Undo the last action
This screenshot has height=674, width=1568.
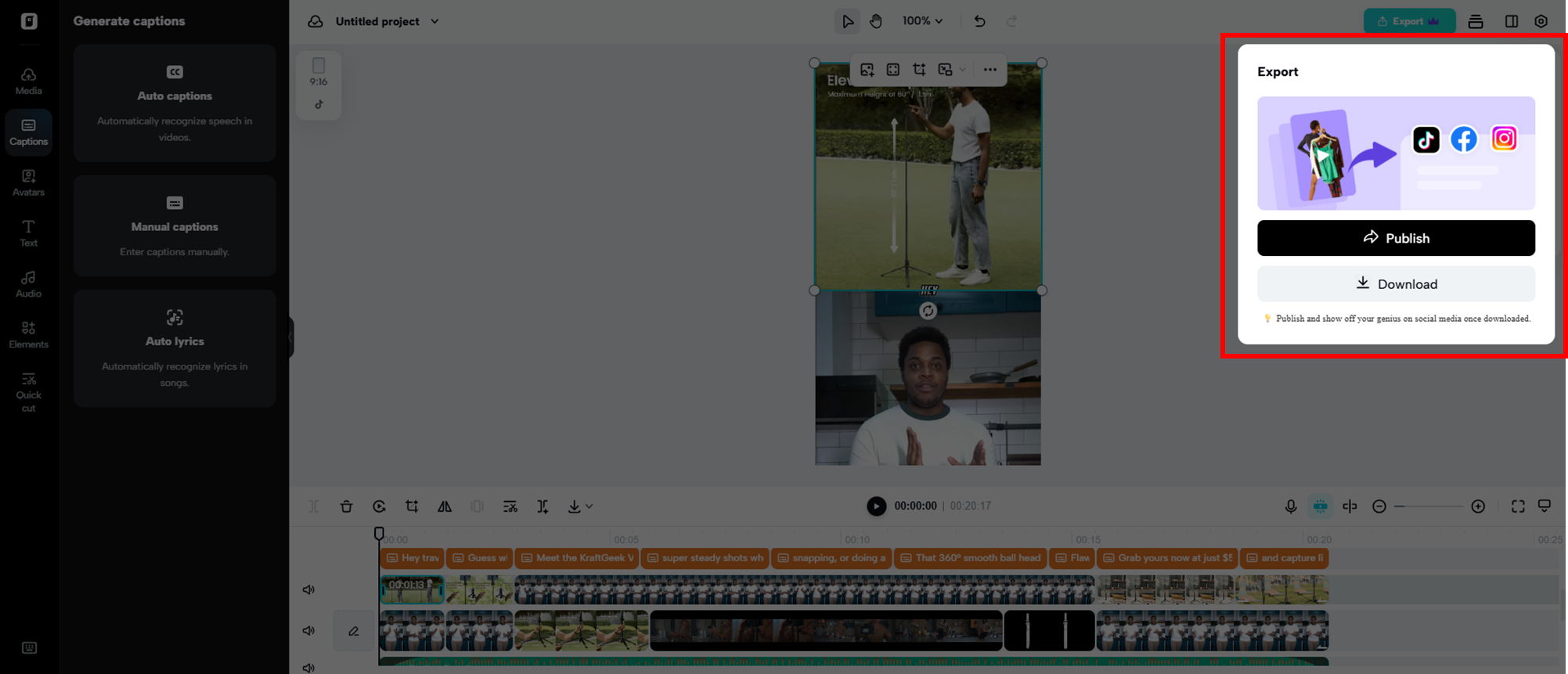pos(979,21)
